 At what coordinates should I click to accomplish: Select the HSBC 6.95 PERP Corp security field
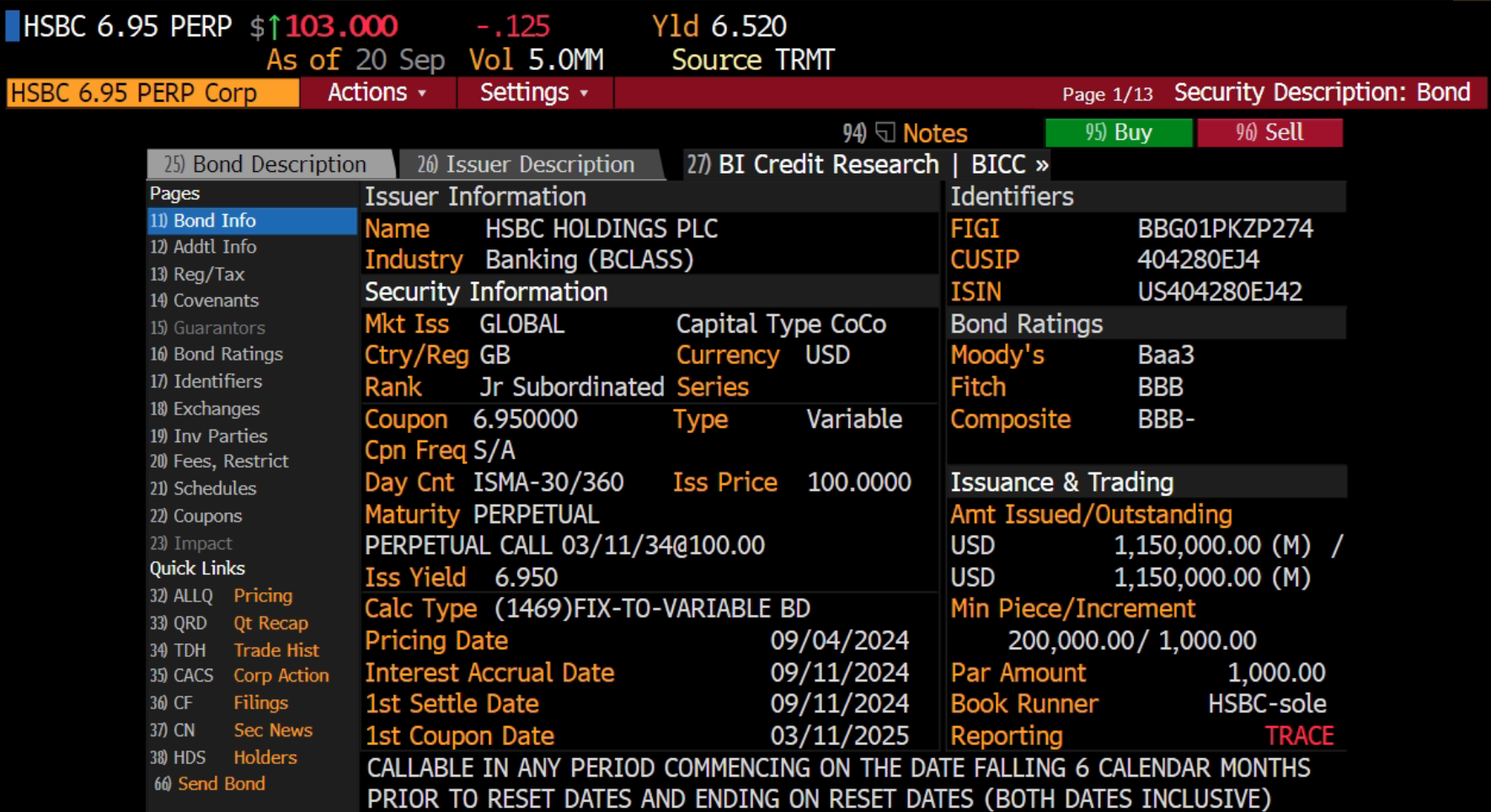tap(152, 93)
